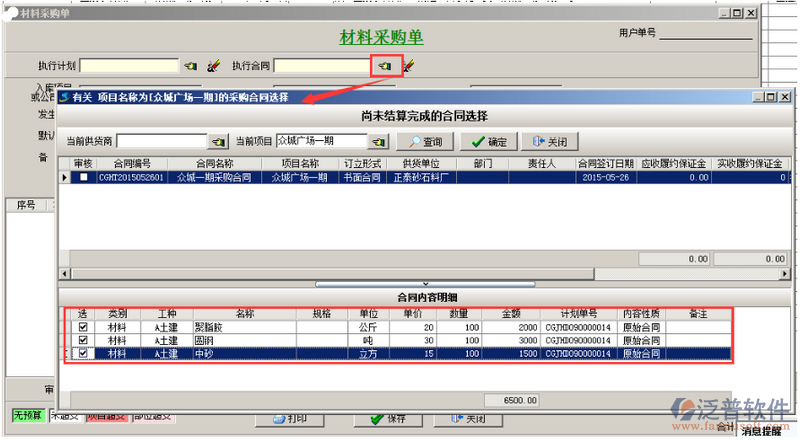This screenshot has height=442, width=800.
Task: Click the 合同编号 column header
Action: pyautogui.click(x=133, y=163)
